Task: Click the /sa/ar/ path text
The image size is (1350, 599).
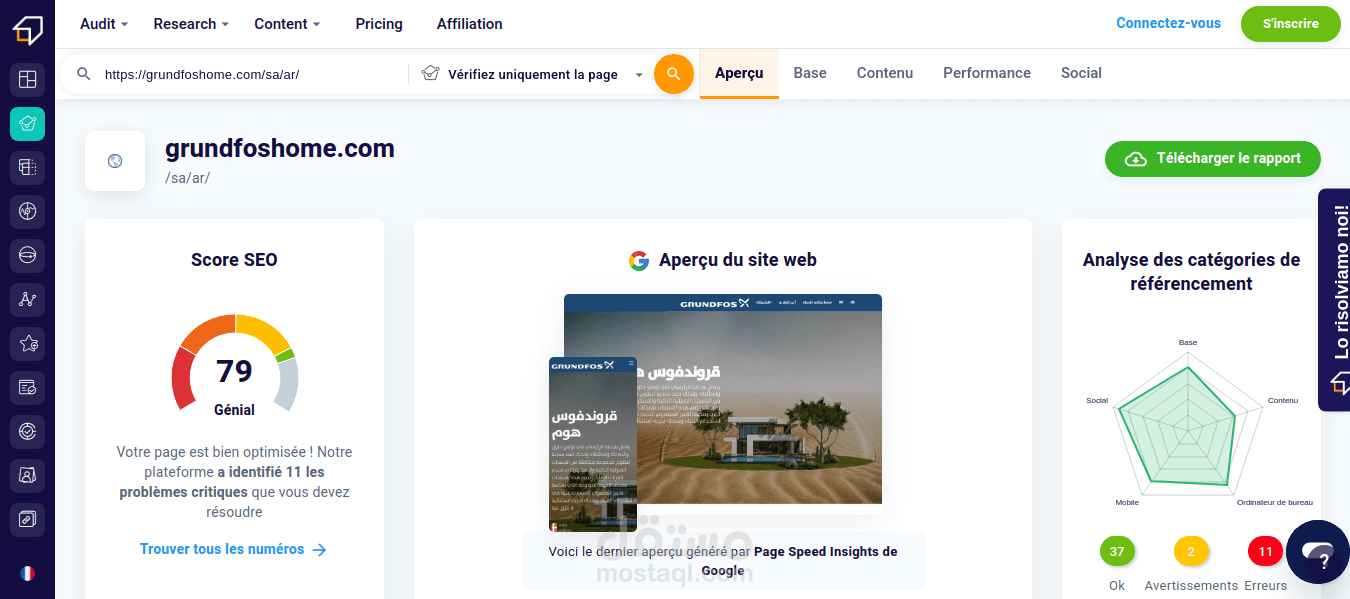Action: click(187, 178)
